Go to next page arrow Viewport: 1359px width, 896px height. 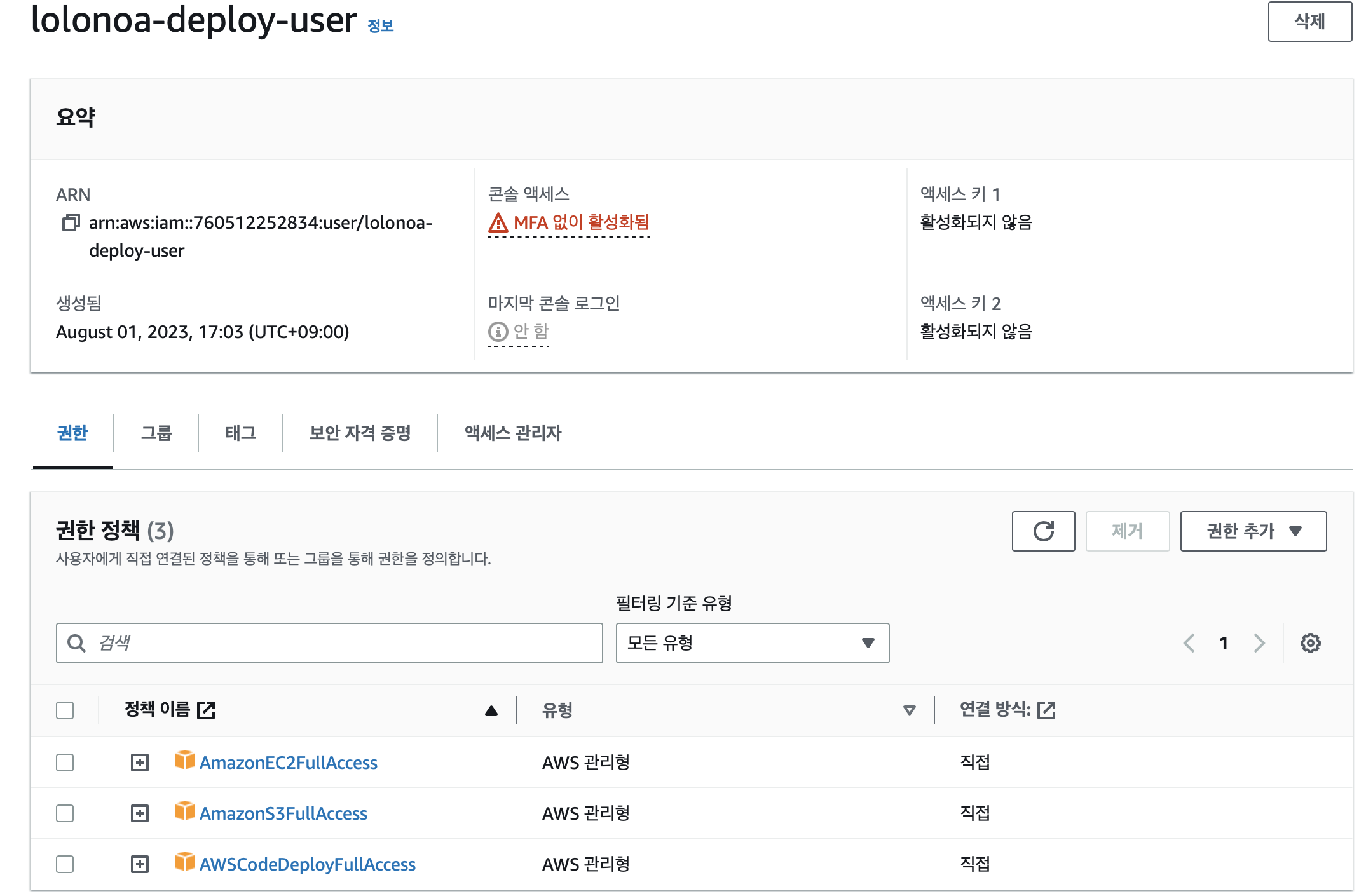click(1259, 643)
